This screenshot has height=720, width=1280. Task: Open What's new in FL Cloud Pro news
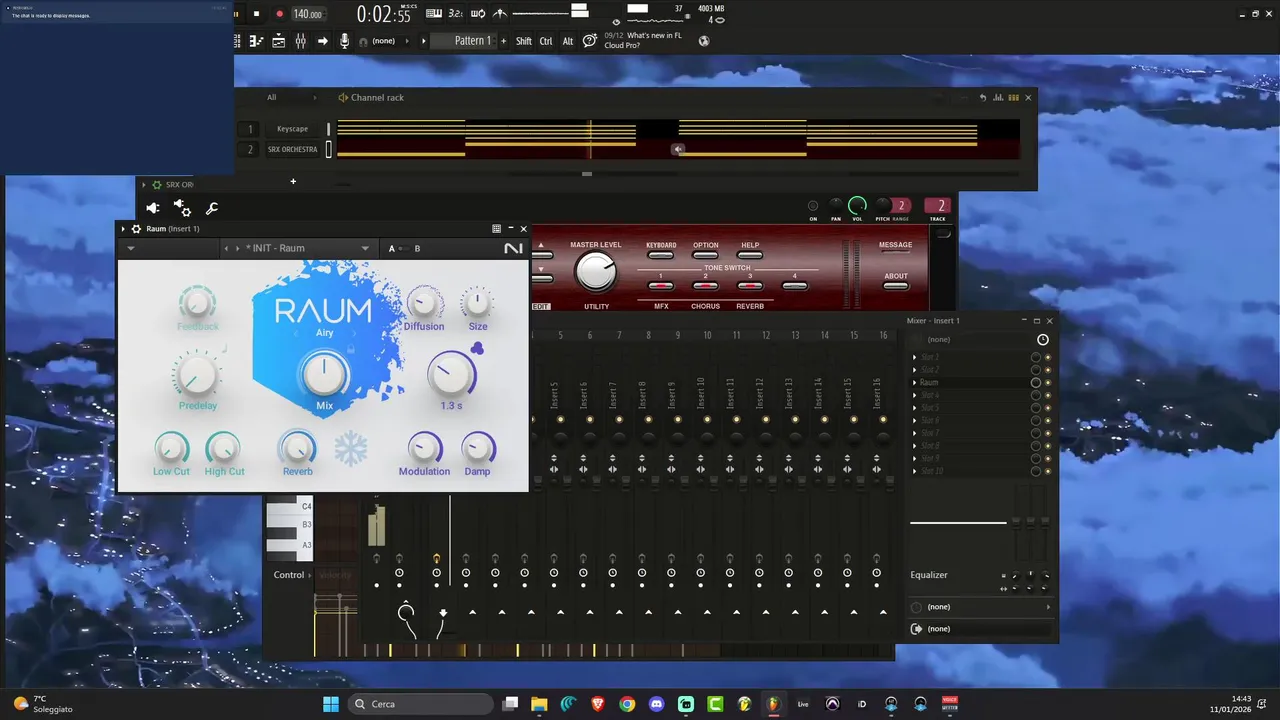(643, 40)
